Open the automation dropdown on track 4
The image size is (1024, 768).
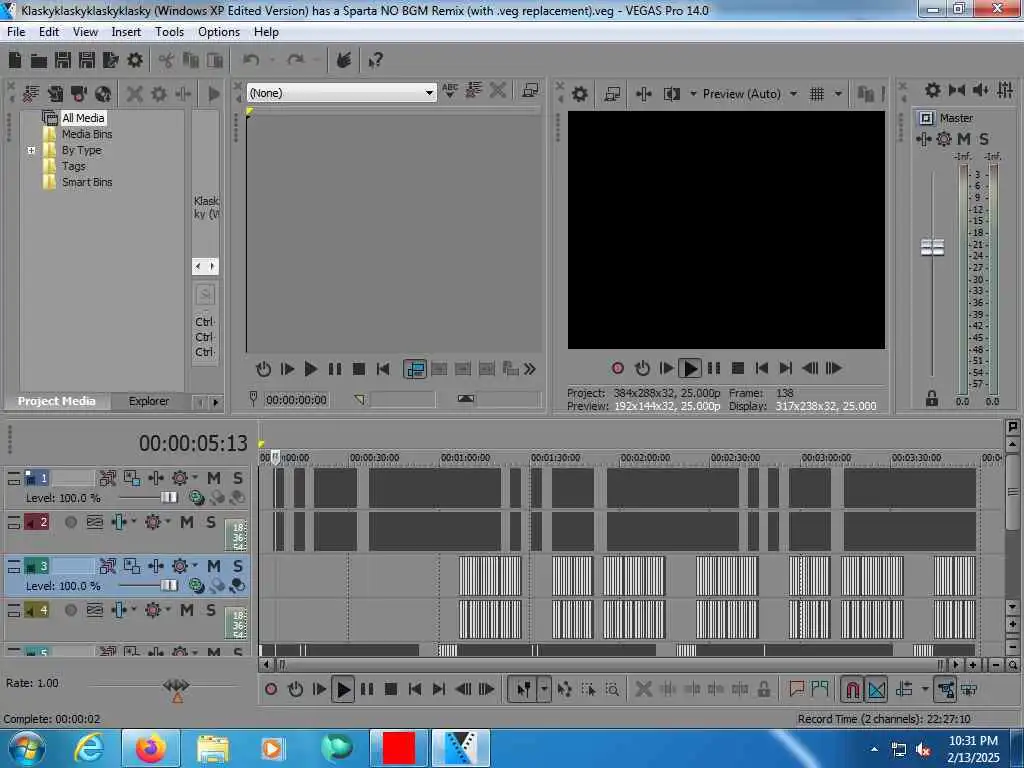168,610
